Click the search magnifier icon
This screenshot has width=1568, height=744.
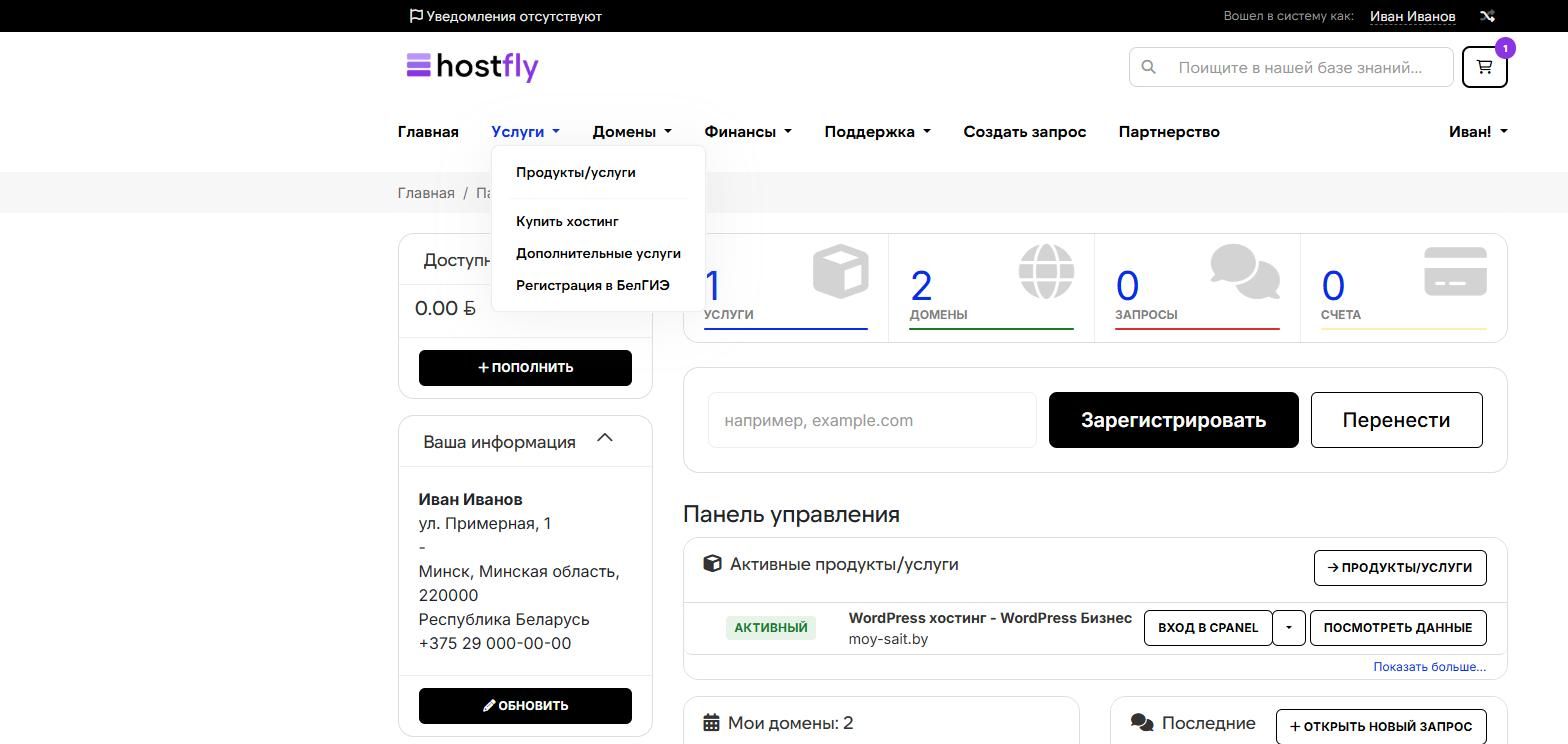pyautogui.click(x=1148, y=67)
